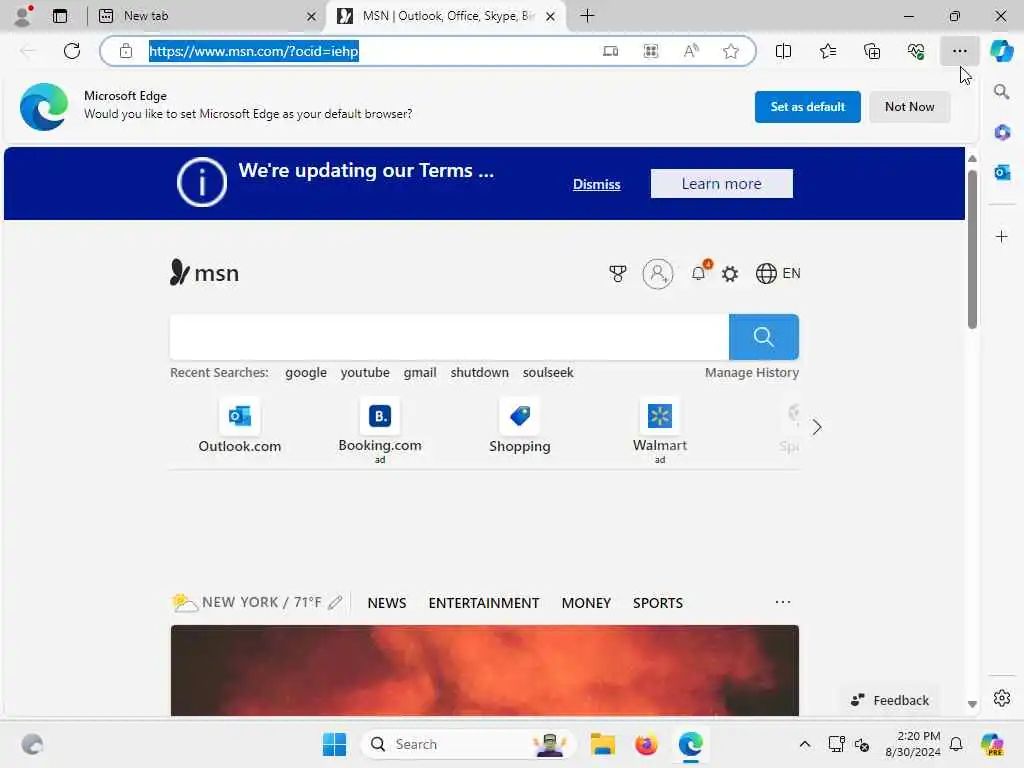Close the New tab tab

(312, 16)
